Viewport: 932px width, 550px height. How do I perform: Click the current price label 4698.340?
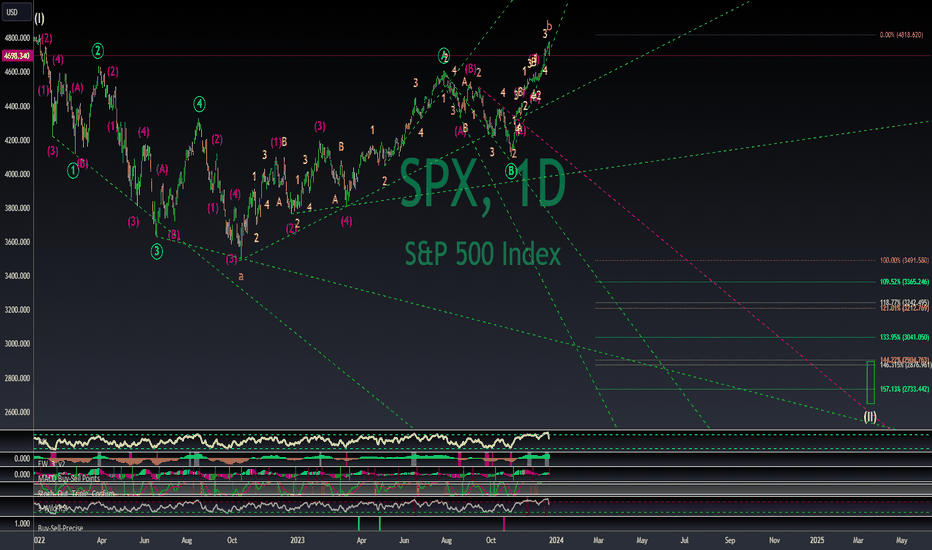pyautogui.click(x=17, y=56)
